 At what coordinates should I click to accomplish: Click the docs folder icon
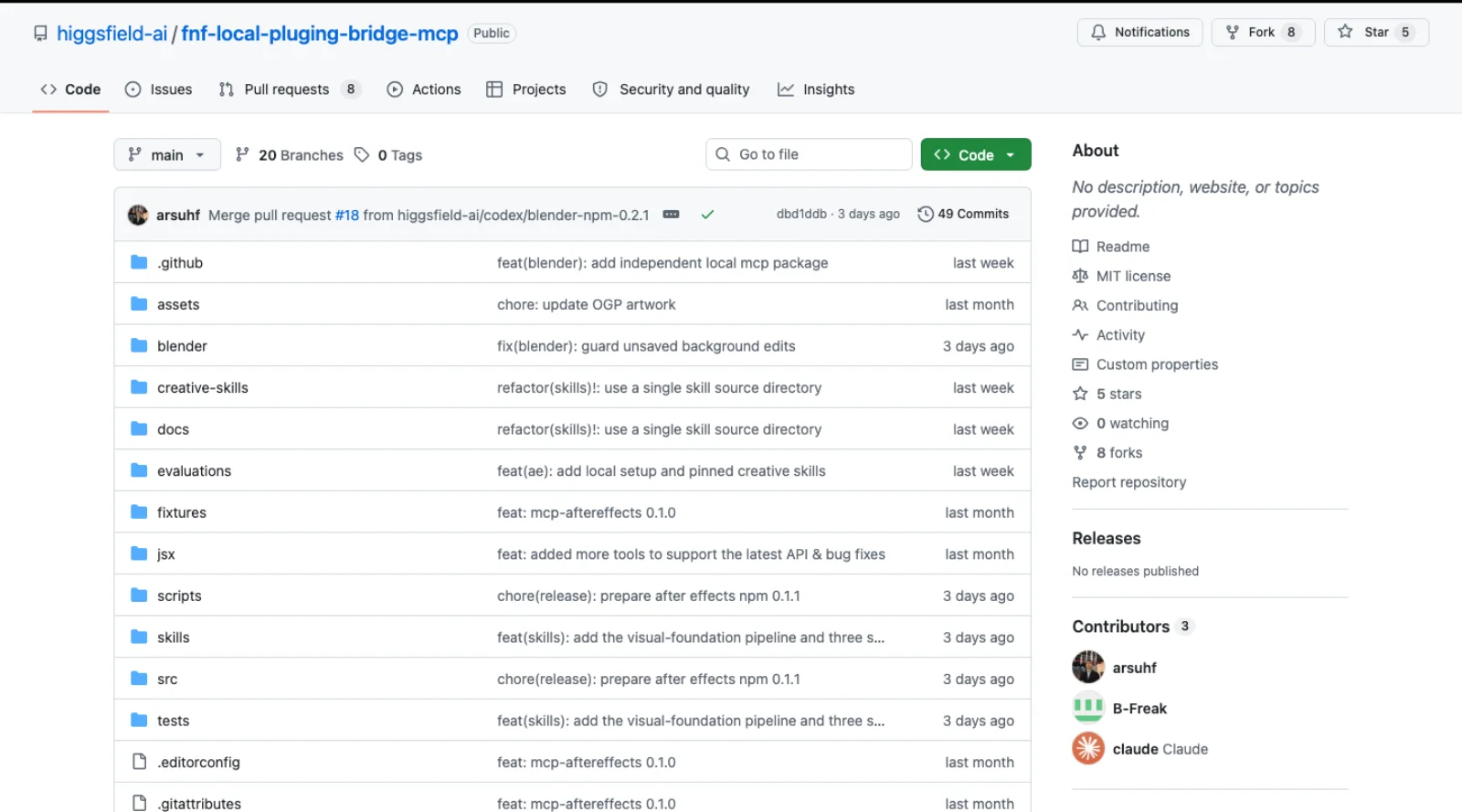coord(139,428)
